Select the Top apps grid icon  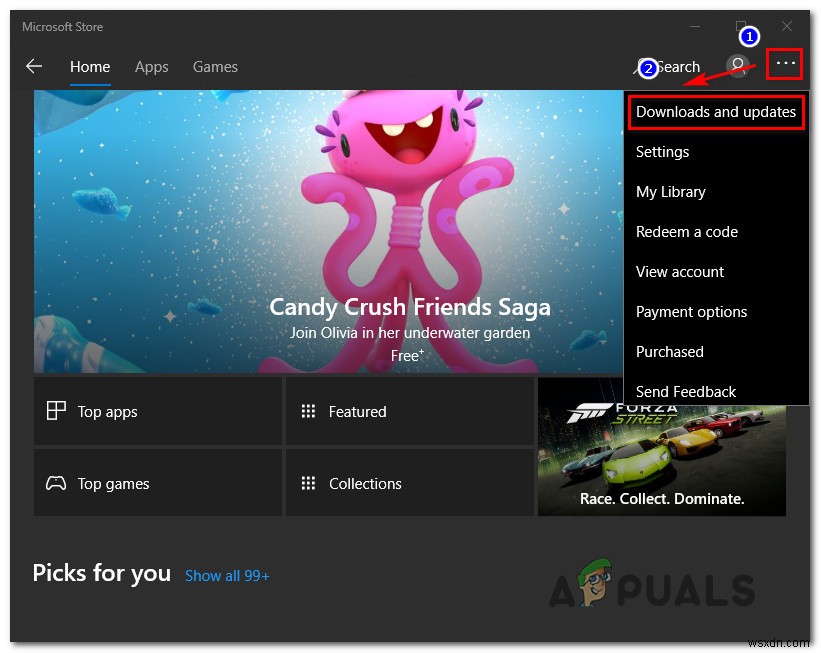pyautogui.click(x=55, y=411)
